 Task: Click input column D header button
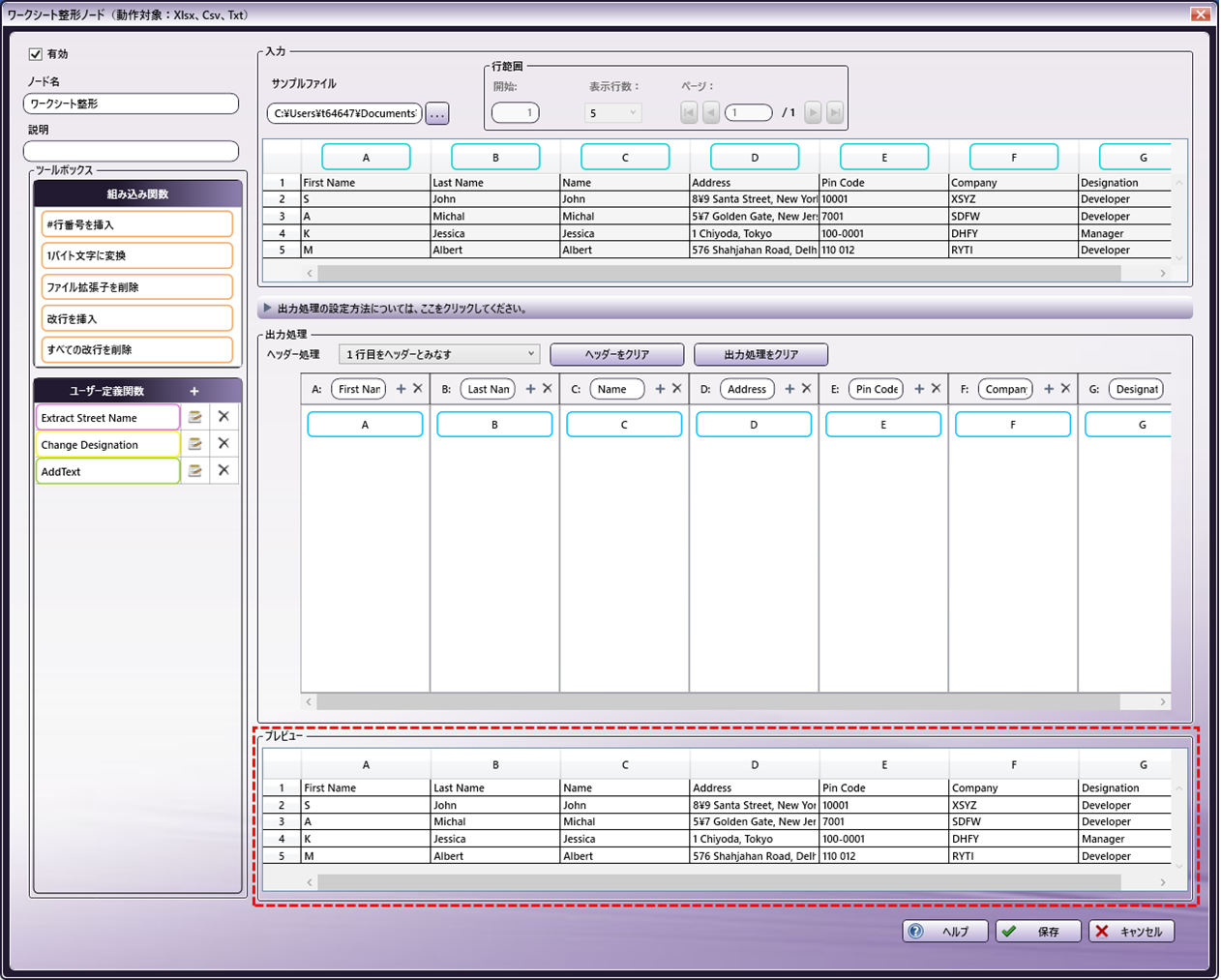(x=755, y=157)
